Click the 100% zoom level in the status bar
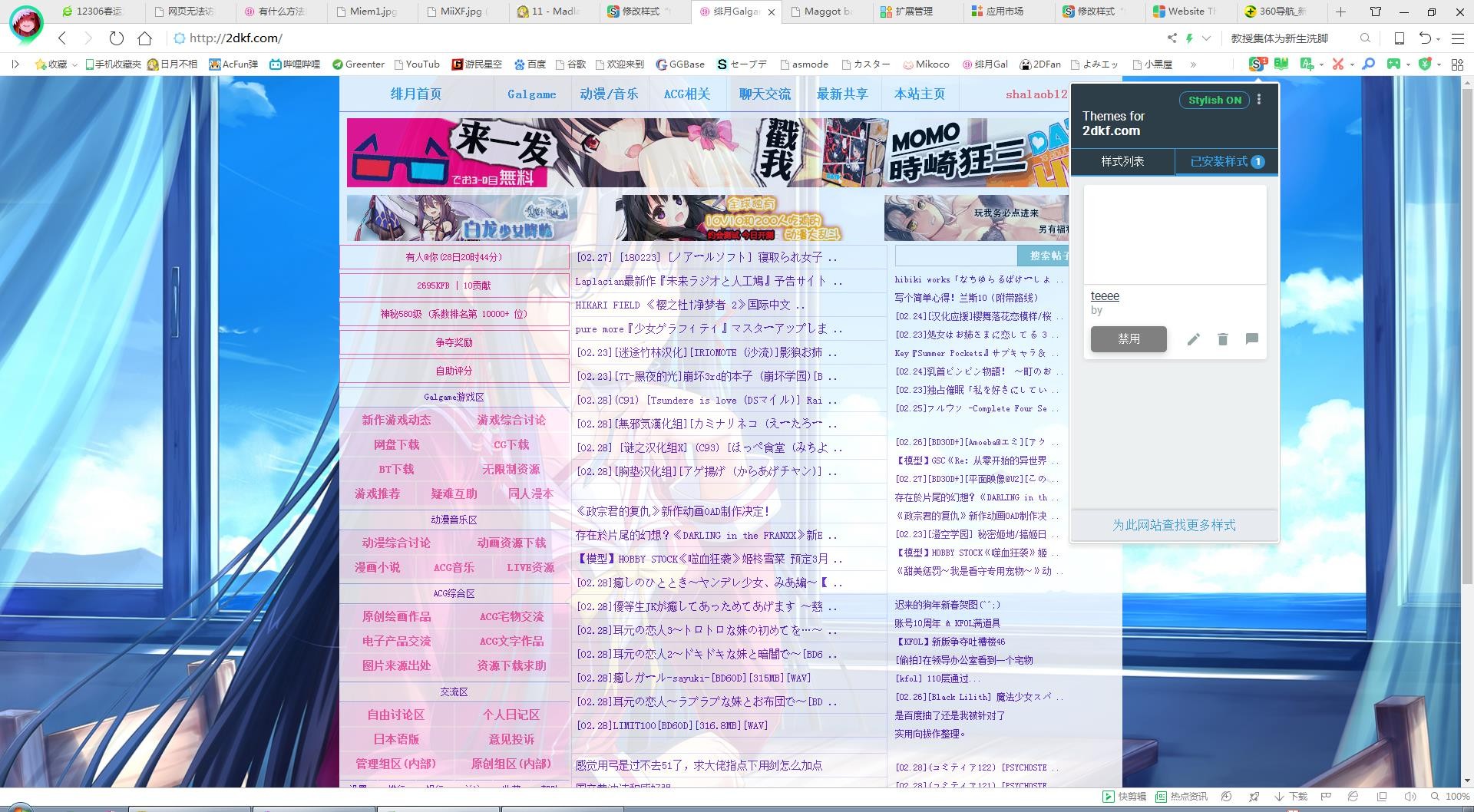The width and height of the screenshot is (1474, 812). [x=1450, y=797]
